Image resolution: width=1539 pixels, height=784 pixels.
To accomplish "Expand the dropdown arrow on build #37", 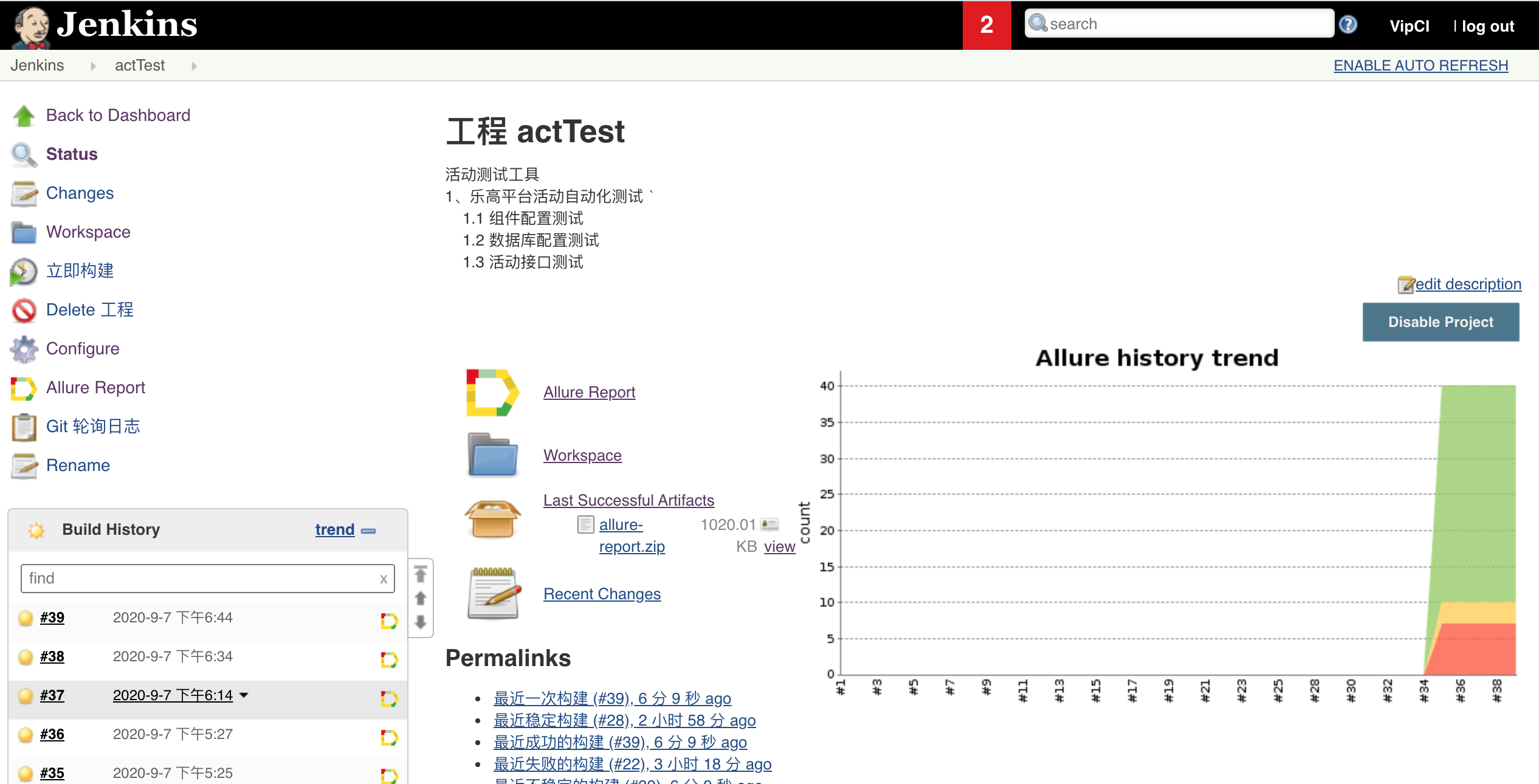I will click(244, 695).
